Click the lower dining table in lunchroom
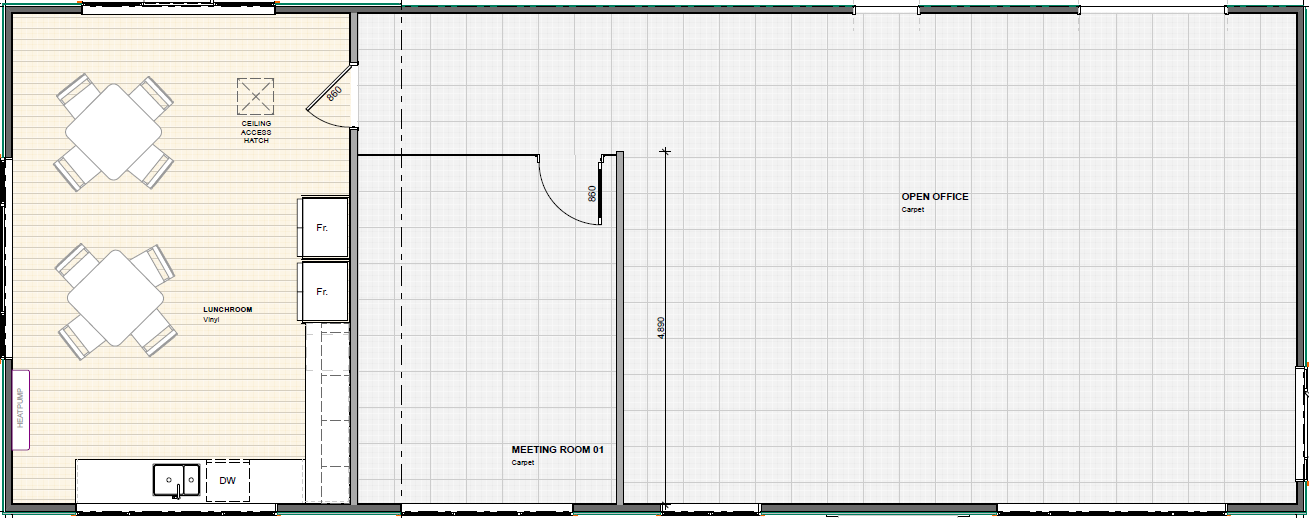The height and width of the screenshot is (518, 1309). 115,298
